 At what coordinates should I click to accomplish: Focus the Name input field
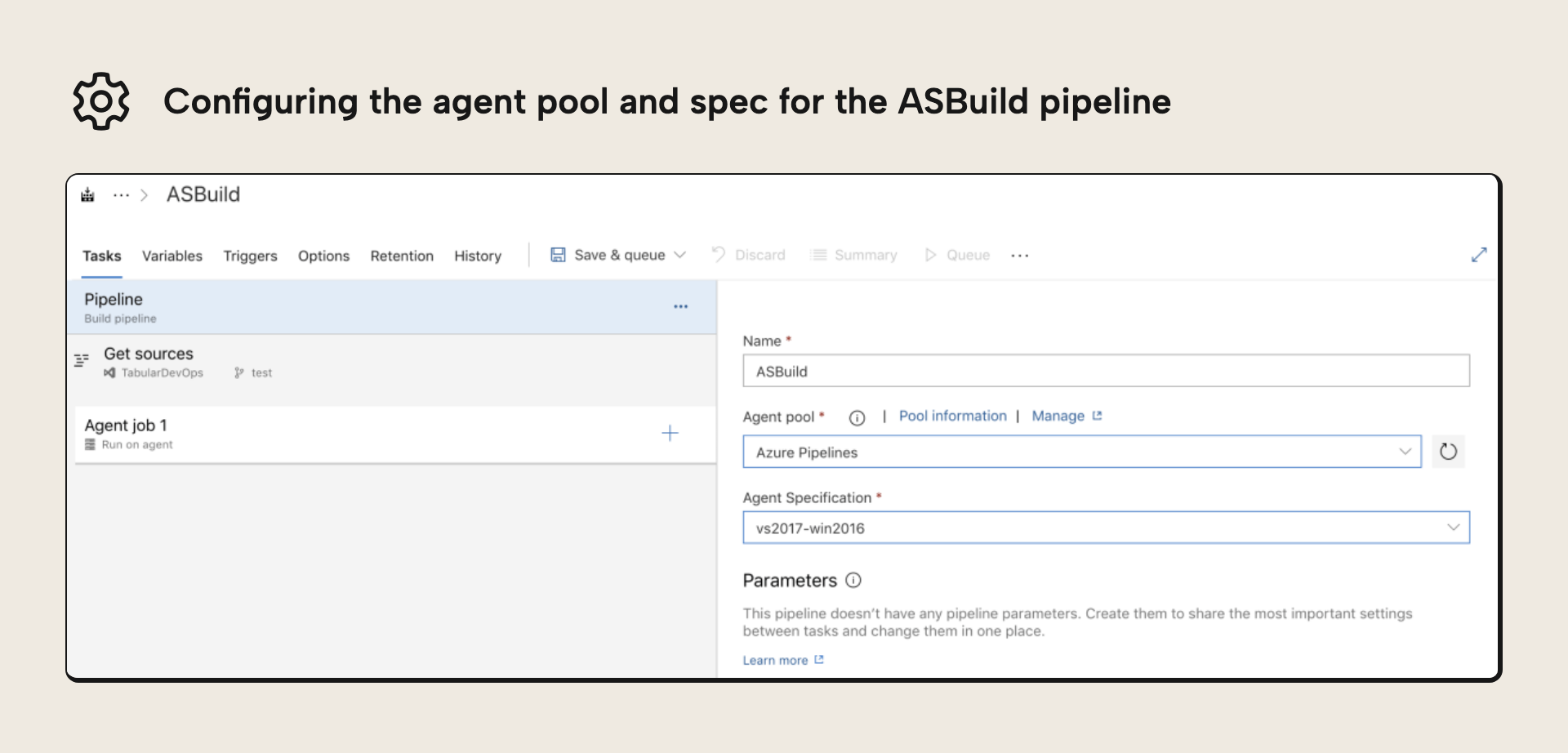1106,371
